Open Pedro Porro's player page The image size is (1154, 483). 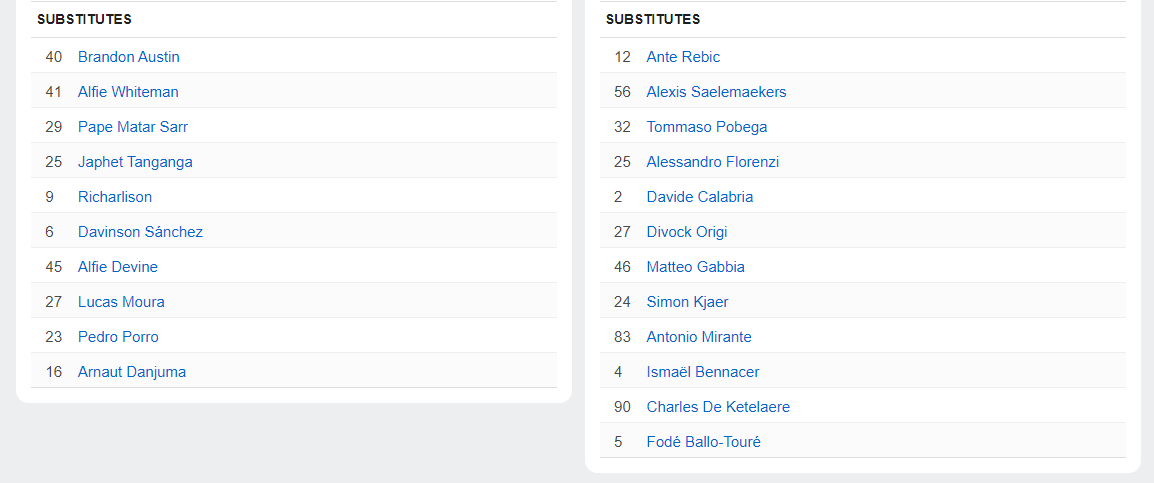[118, 337]
